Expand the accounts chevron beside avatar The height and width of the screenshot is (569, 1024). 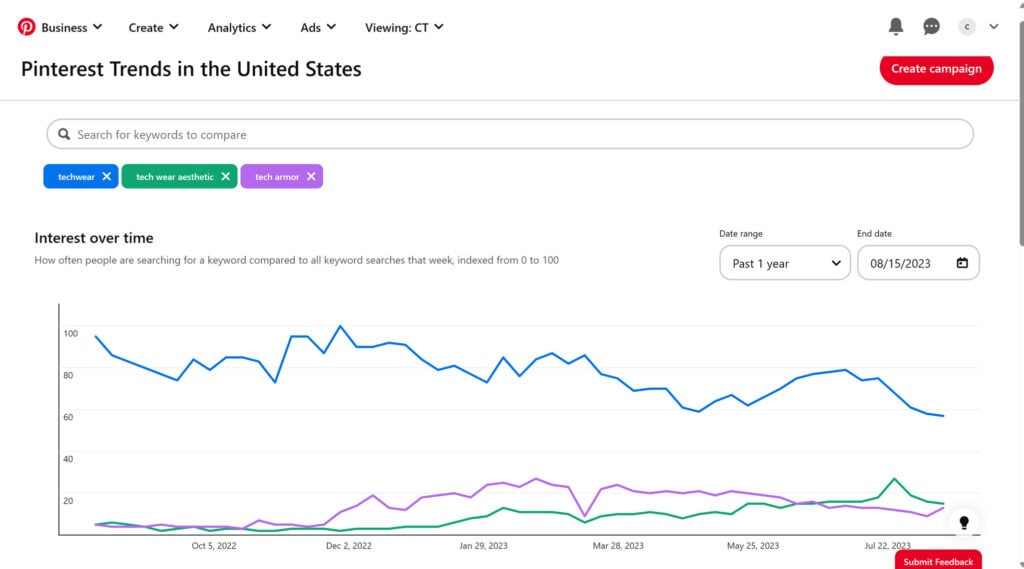pos(993,27)
